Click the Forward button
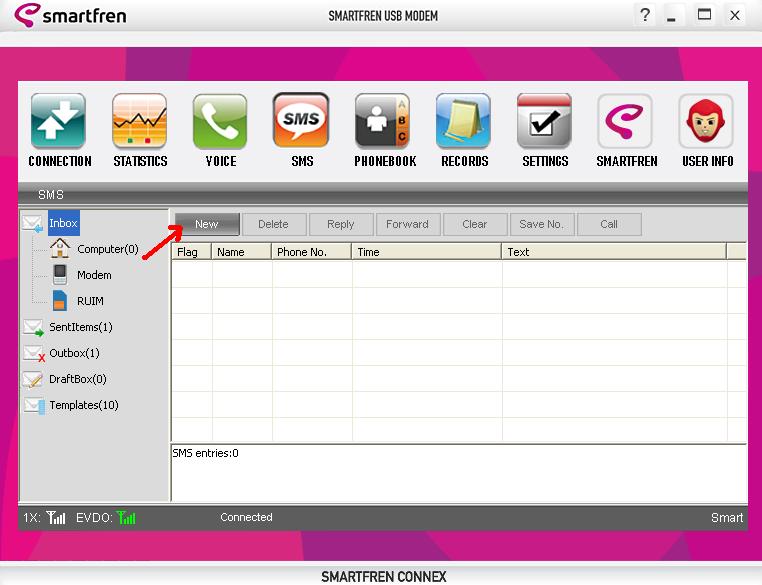This screenshot has width=762, height=585. pyautogui.click(x=408, y=224)
